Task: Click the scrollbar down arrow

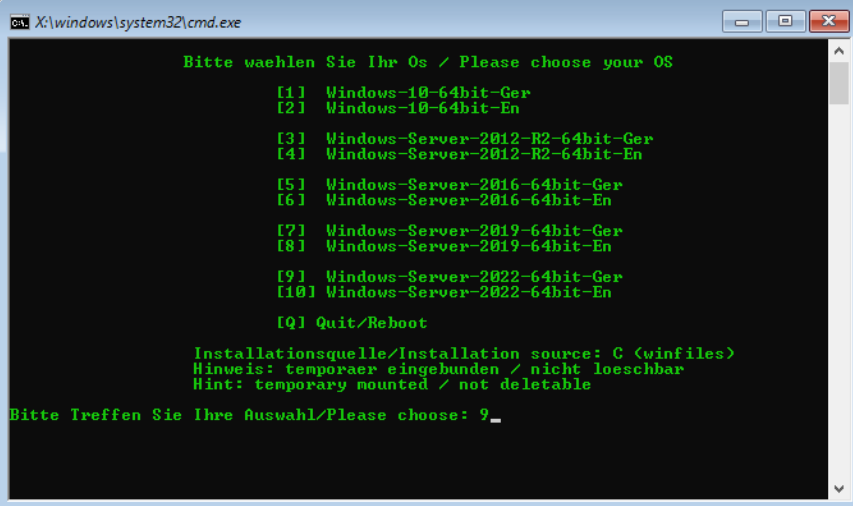Action: point(839,489)
